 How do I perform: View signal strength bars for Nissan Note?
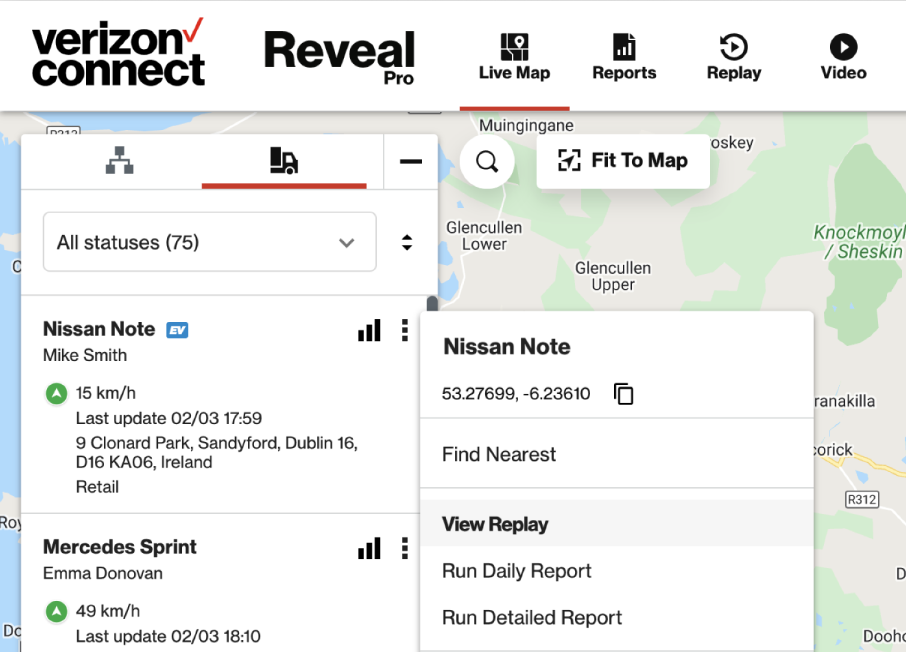[369, 330]
